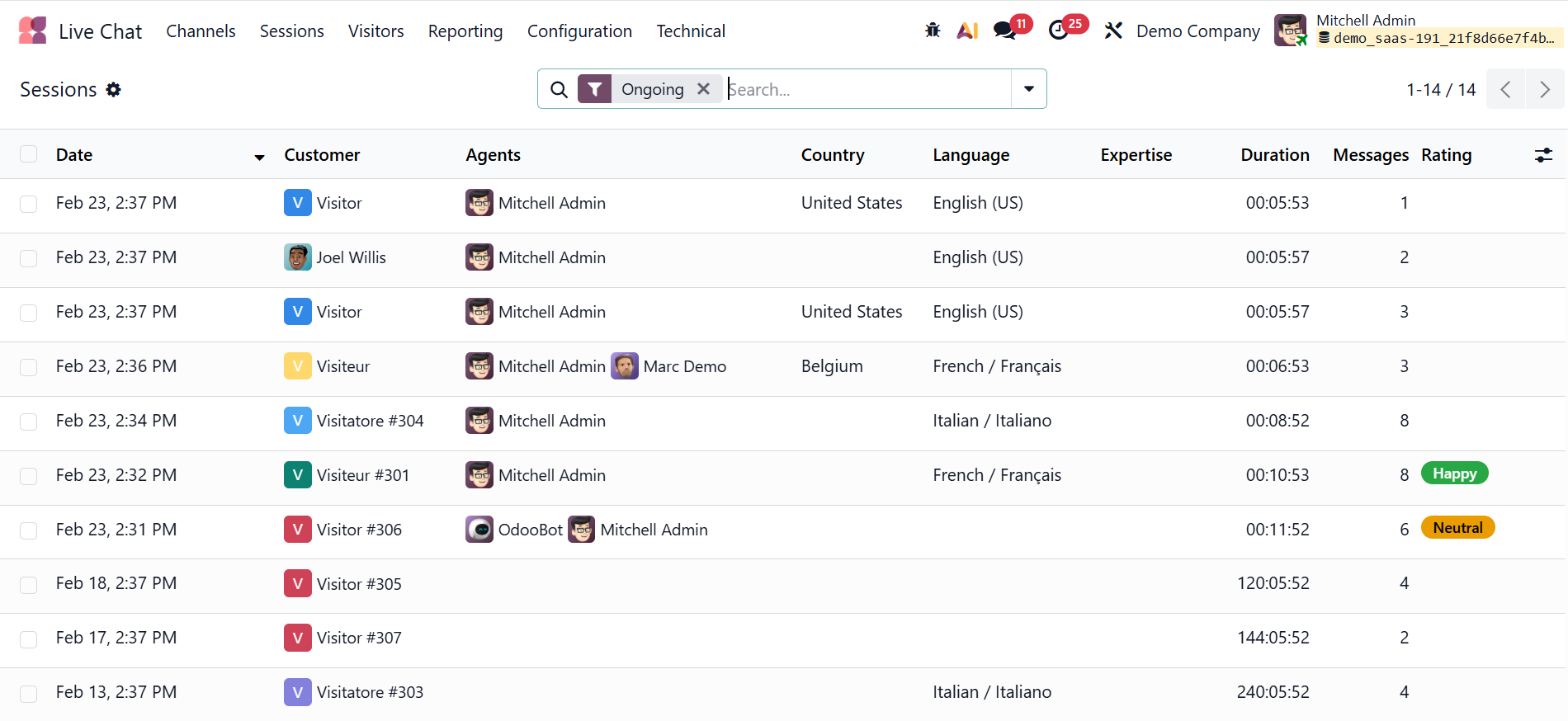Tick the Visiteur #301 row checkbox
Screen dimensions: 1568x721
pos(29,476)
